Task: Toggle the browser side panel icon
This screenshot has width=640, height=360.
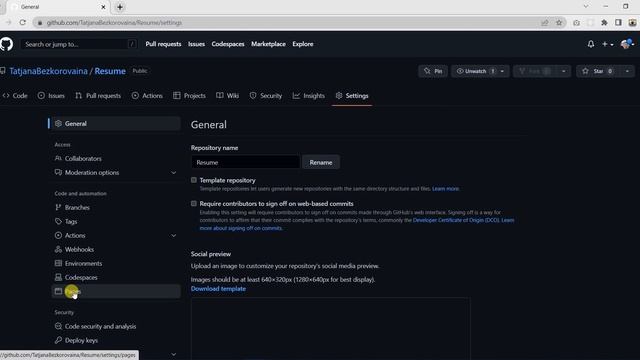Action: point(618,23)
